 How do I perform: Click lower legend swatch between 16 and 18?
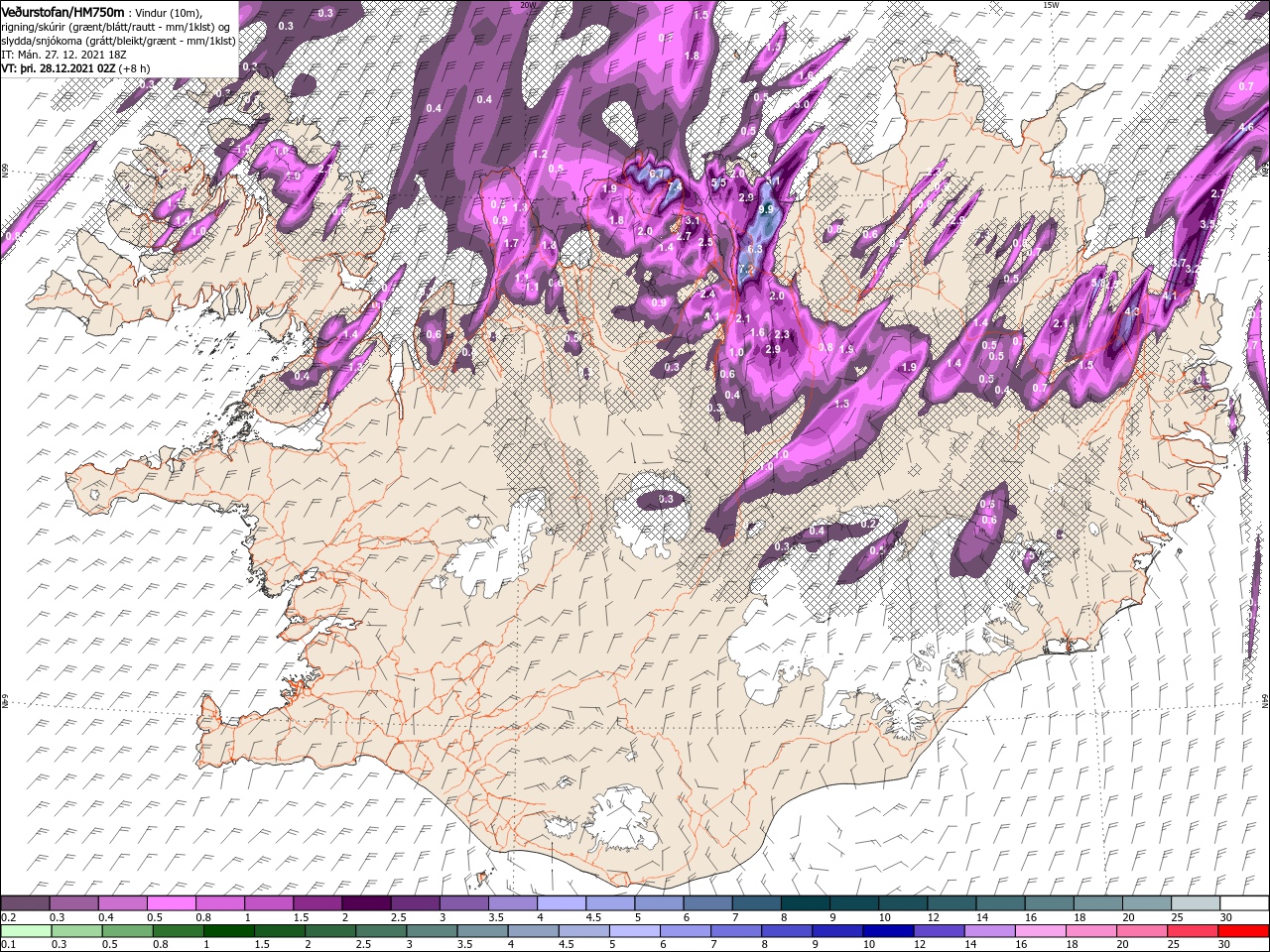(1041, 931)
